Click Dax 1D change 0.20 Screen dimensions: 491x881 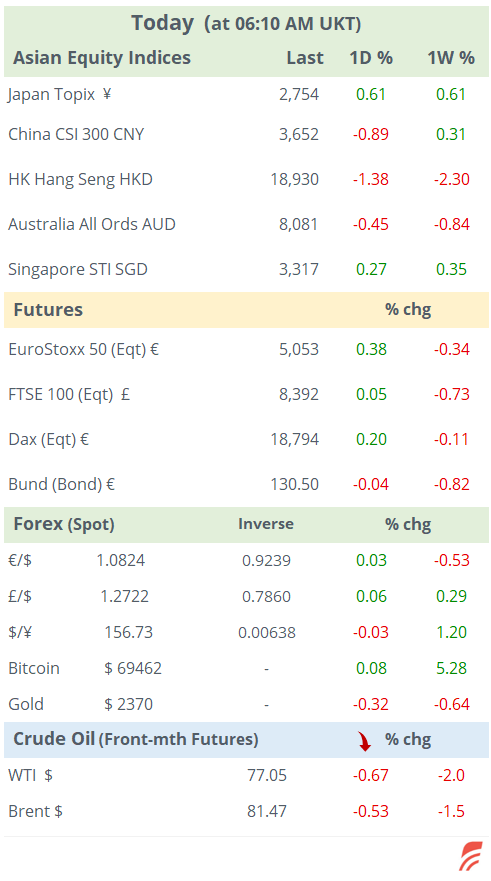pos(371,439)
